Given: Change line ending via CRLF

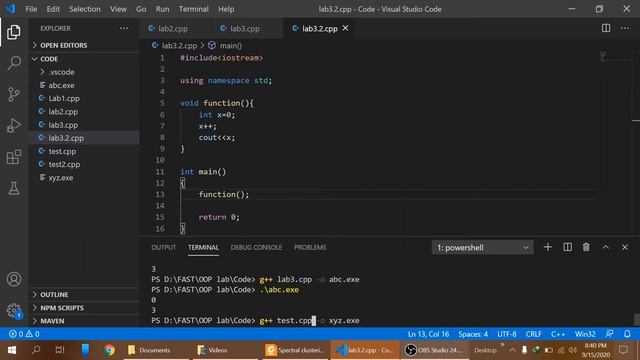Looking at the screenshot, I should (x=533, y=334).
